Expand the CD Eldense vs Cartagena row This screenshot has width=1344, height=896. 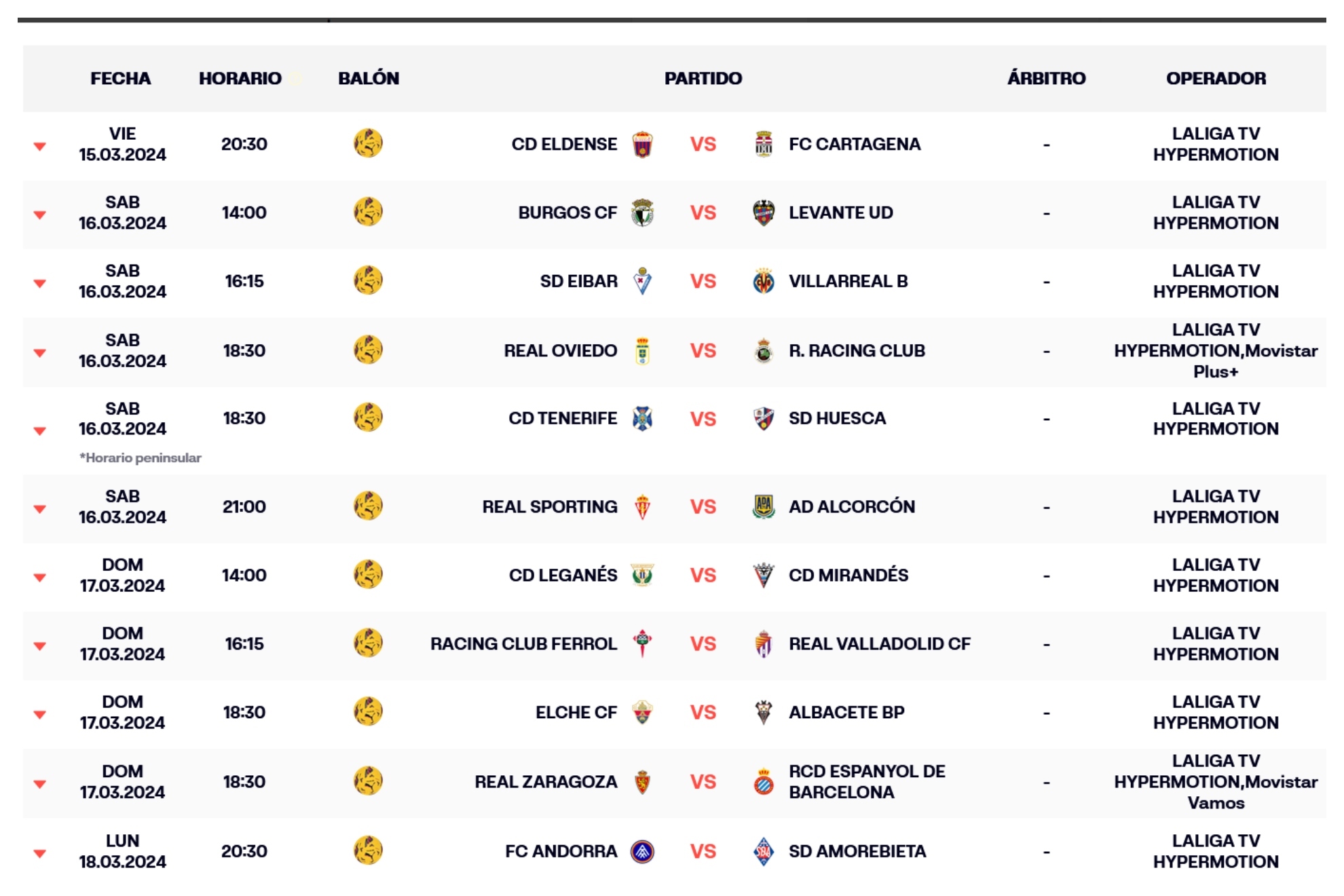point(40,146)
